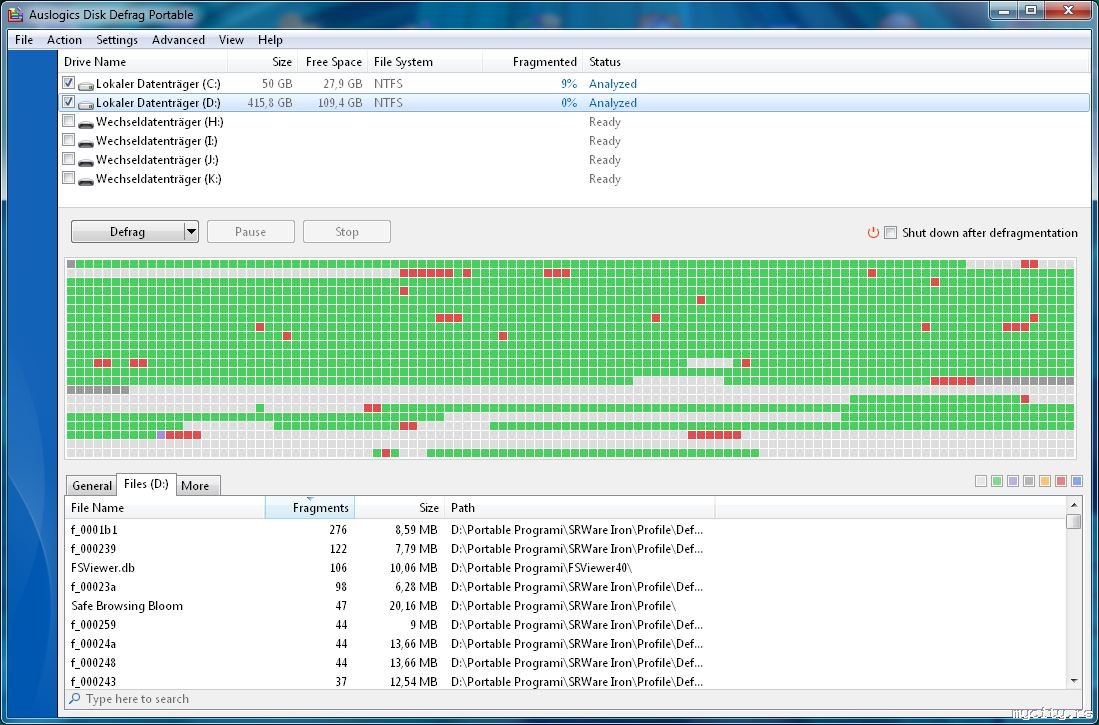Select the f_0001b1 file row
Viewport: 1099px width, 725px height.
coord(565,529)
